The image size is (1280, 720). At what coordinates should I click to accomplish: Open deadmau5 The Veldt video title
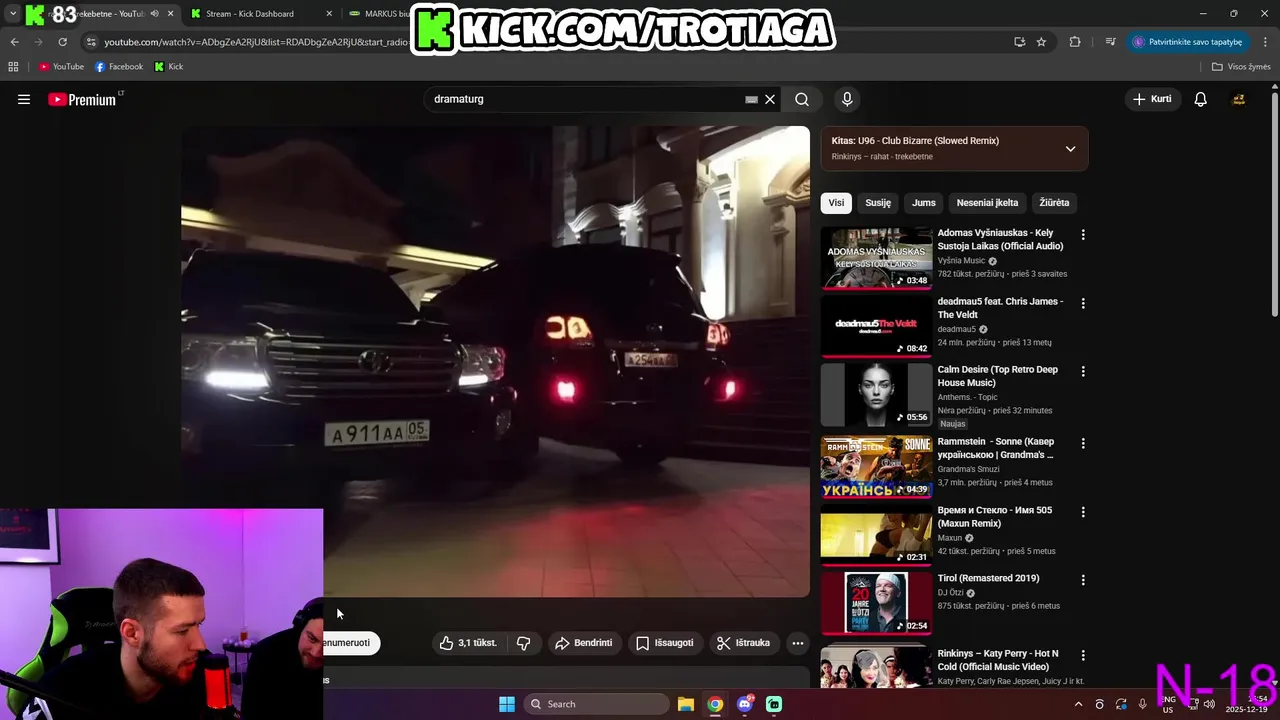[x=1000, y=308]
